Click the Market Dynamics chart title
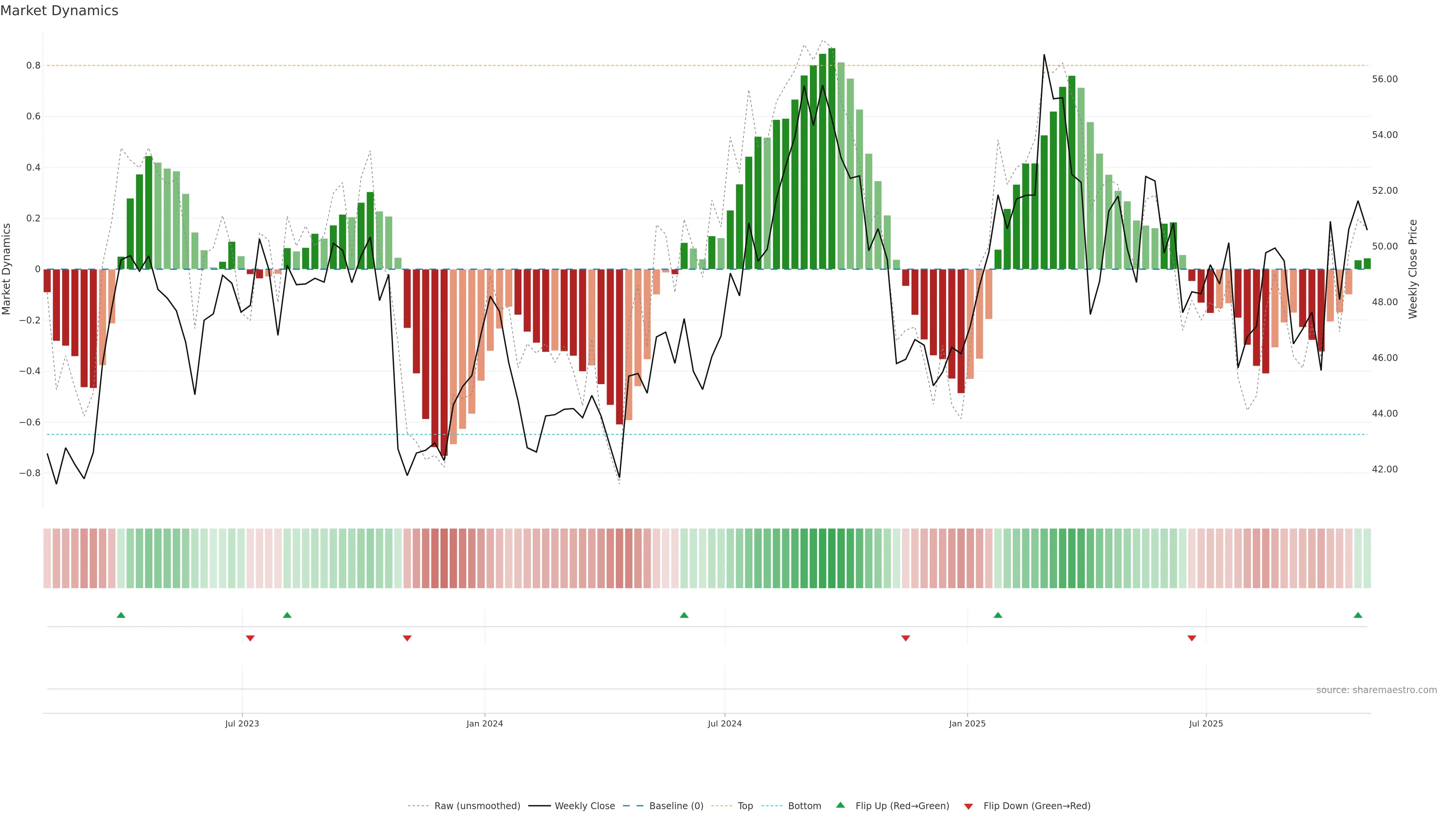1456x819 pixels. 60,11
